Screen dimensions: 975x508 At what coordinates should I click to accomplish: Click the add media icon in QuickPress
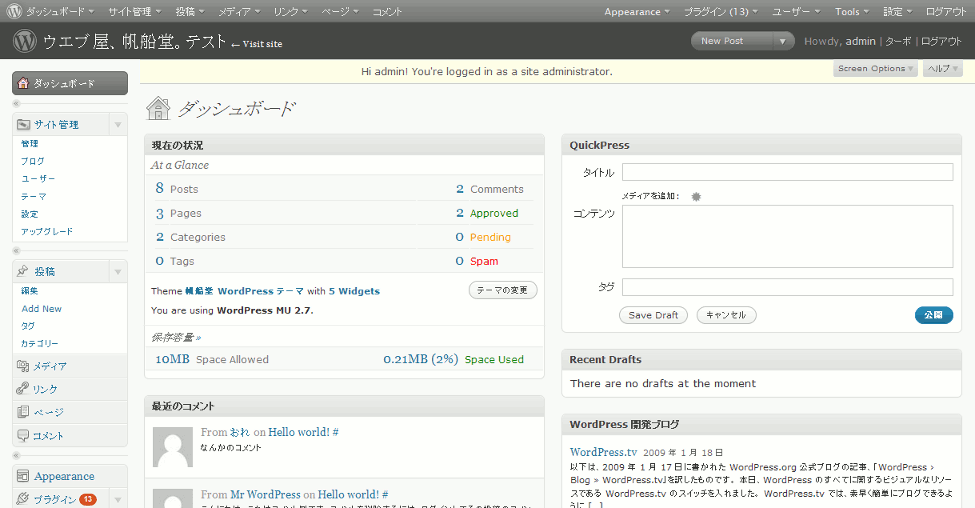(696, 196)
